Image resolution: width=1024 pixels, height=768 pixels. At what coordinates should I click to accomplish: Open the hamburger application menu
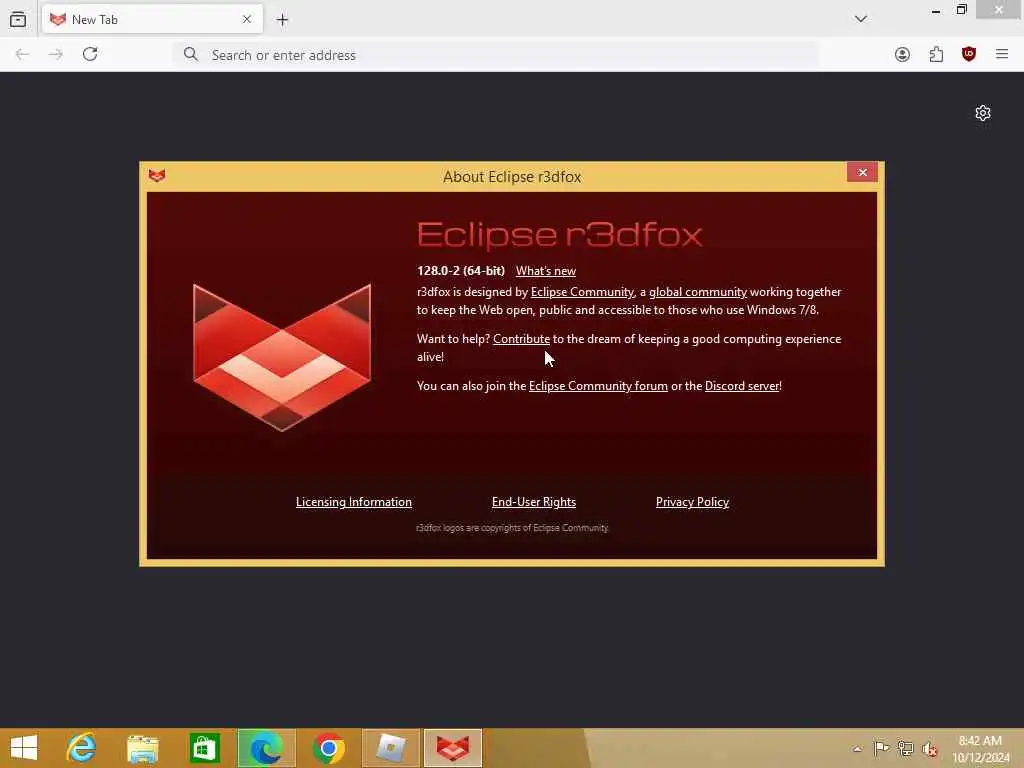[1002, 54]
